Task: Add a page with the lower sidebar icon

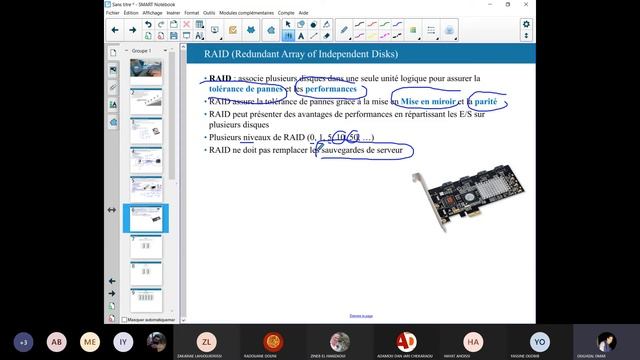Action: (112, 306)
